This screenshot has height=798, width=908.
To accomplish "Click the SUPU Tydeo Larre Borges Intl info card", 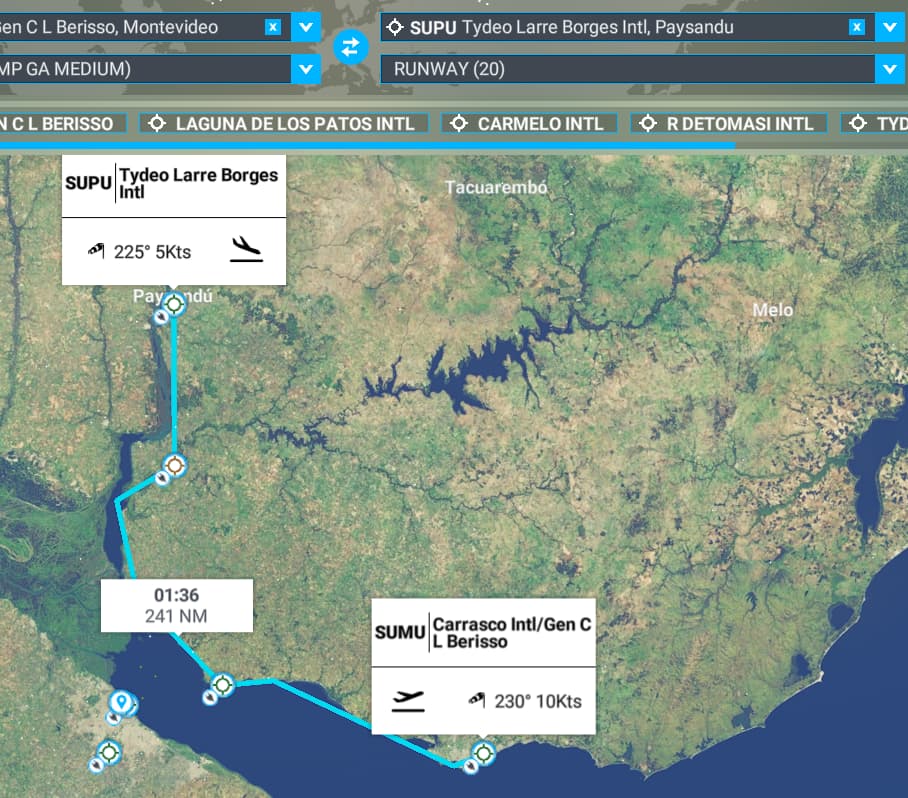I will pyautogui.click(x=174, y=220).
